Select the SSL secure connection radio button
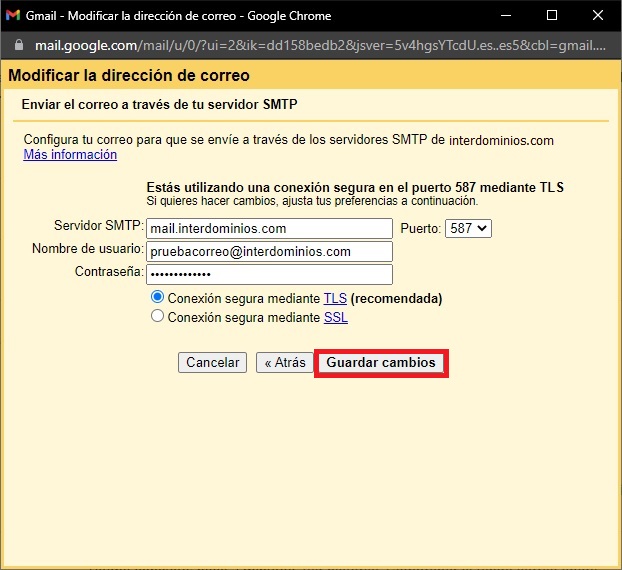 [x=157, y=316]
